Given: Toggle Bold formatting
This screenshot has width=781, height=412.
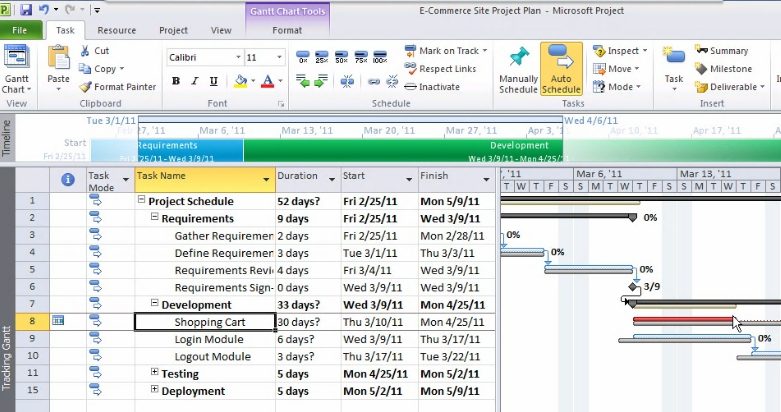Looking at the screenshot, I should pos(176,81).
